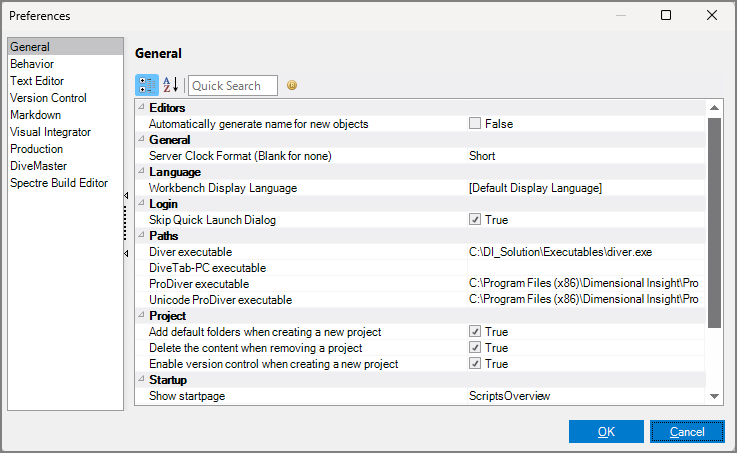Click the round gold icon beside Quick Search
Screen dimensions: 737x453
pyautogui.click(x=292, y=85)
